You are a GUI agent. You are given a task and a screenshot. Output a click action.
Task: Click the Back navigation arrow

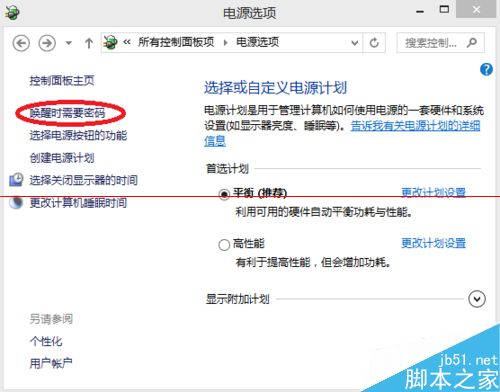21,43
